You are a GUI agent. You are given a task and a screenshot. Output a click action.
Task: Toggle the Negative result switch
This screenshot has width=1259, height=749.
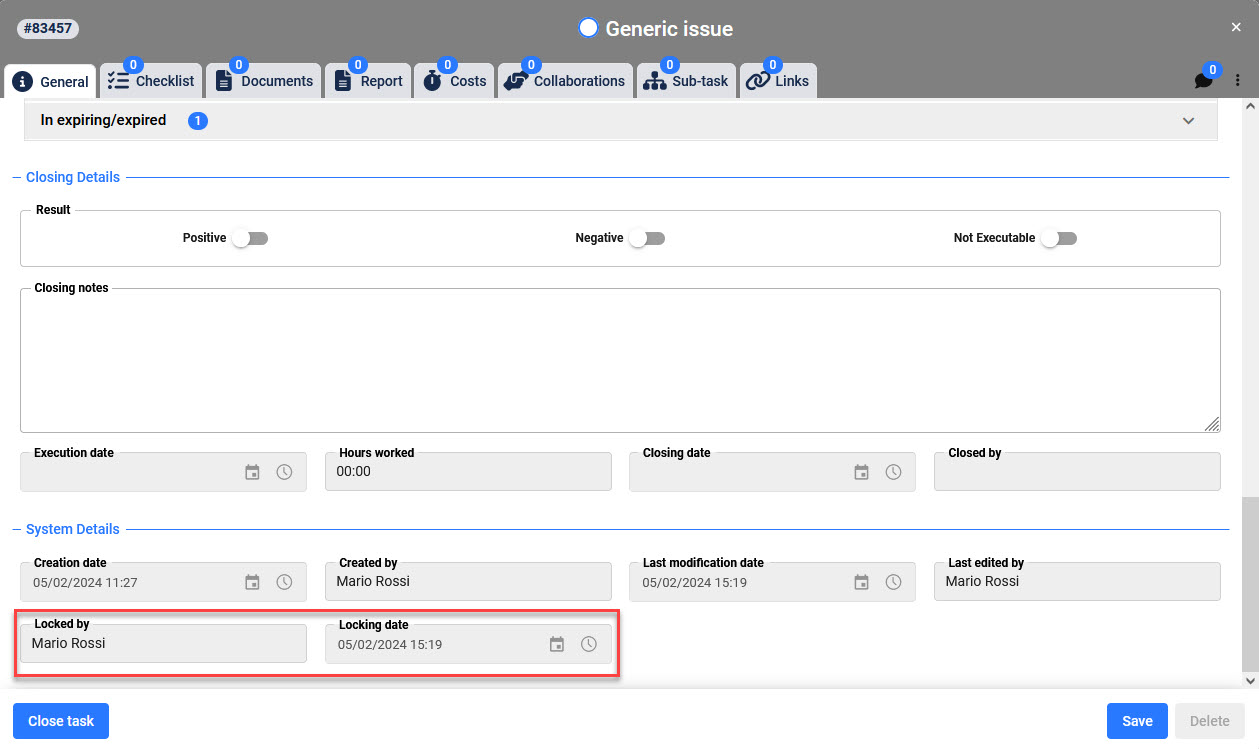(646, 239)
